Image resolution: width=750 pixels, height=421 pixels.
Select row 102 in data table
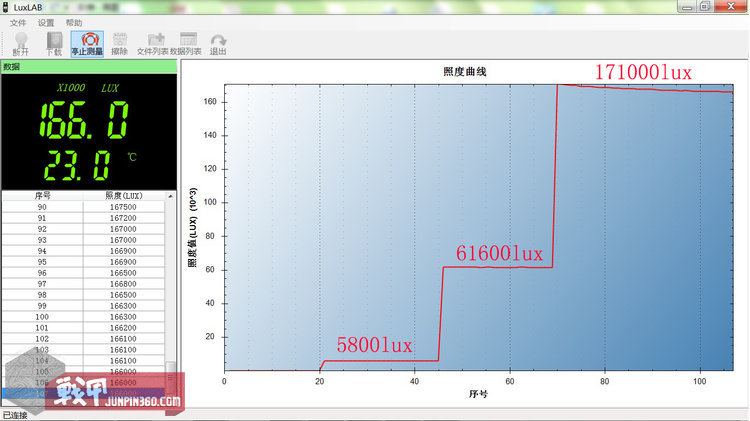point(83,339)
